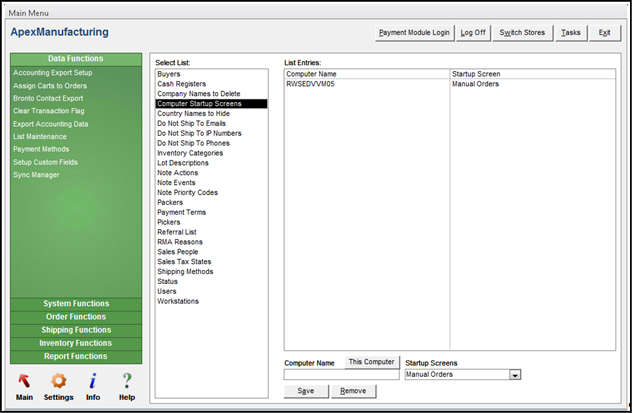
Task: Click the Main arrow icon
Action: [x=24, y=381]
